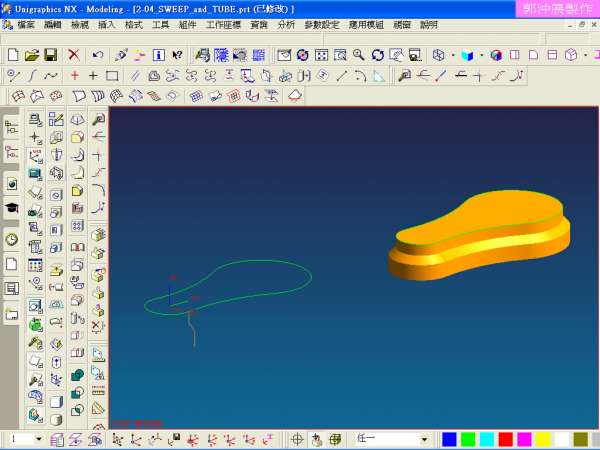600x450 pixels.
Task: Pick the yellow color swatch
Action: [543, 439]
